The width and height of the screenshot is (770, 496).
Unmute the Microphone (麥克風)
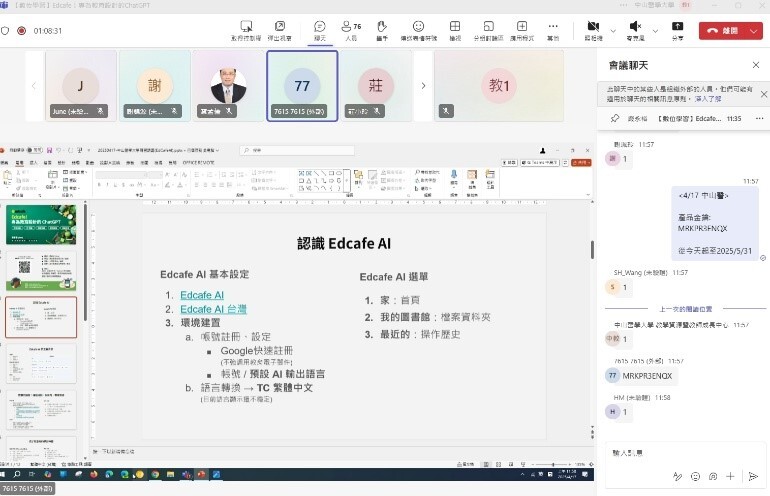pos(635,30)
